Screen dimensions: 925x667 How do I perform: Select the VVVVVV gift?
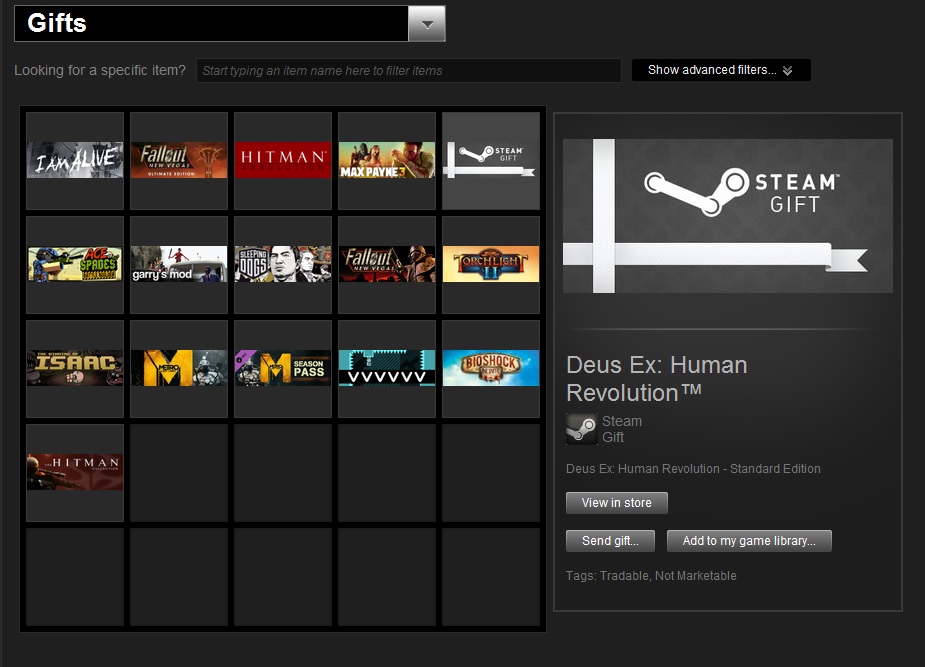click(387, 369)
